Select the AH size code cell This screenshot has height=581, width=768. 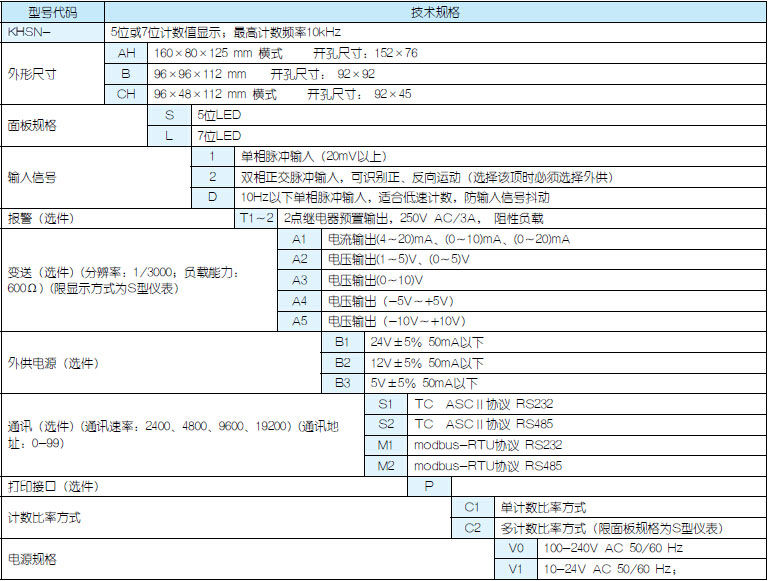coord(126,53)
